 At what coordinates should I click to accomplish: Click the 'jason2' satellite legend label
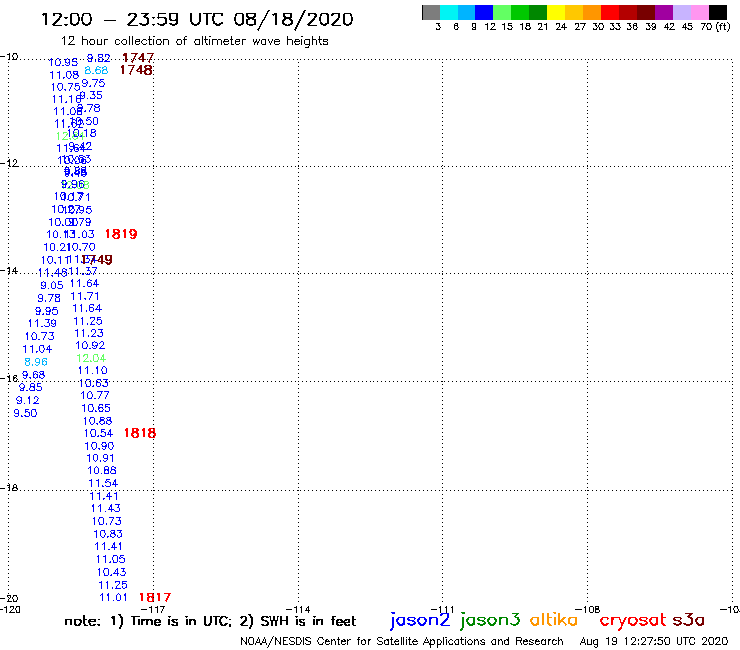tap(420, 620)
